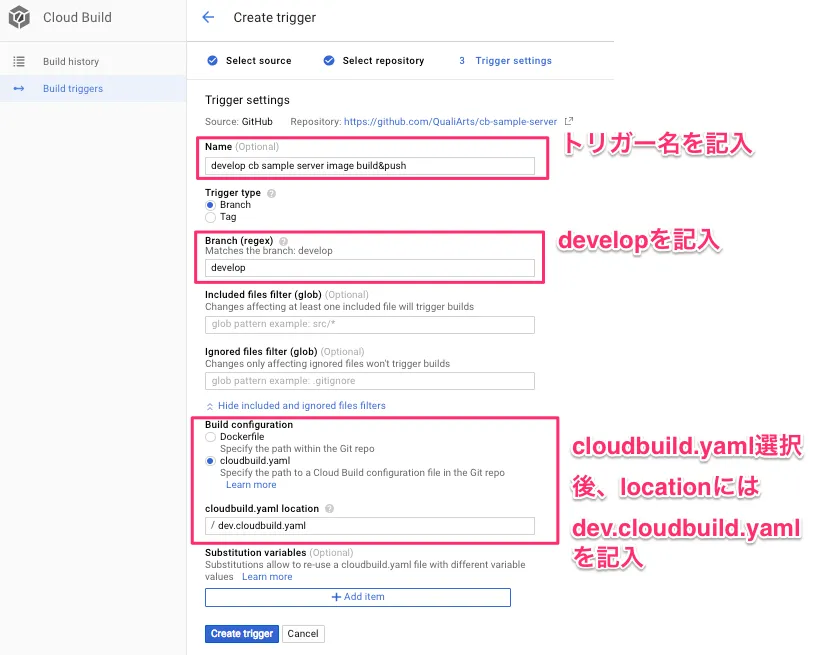Open Build history in the sidebar
814x655 pixels.
tap(71, 62)
